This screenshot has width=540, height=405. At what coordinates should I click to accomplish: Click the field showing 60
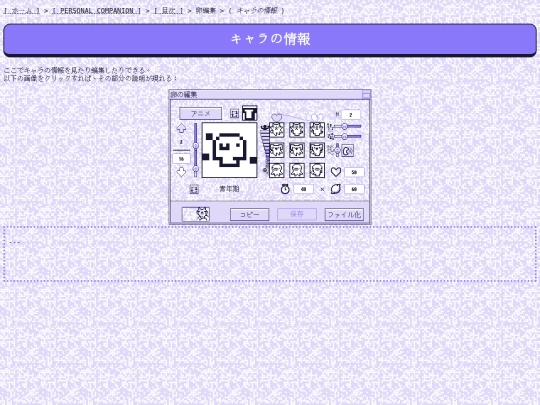point(354,189)
